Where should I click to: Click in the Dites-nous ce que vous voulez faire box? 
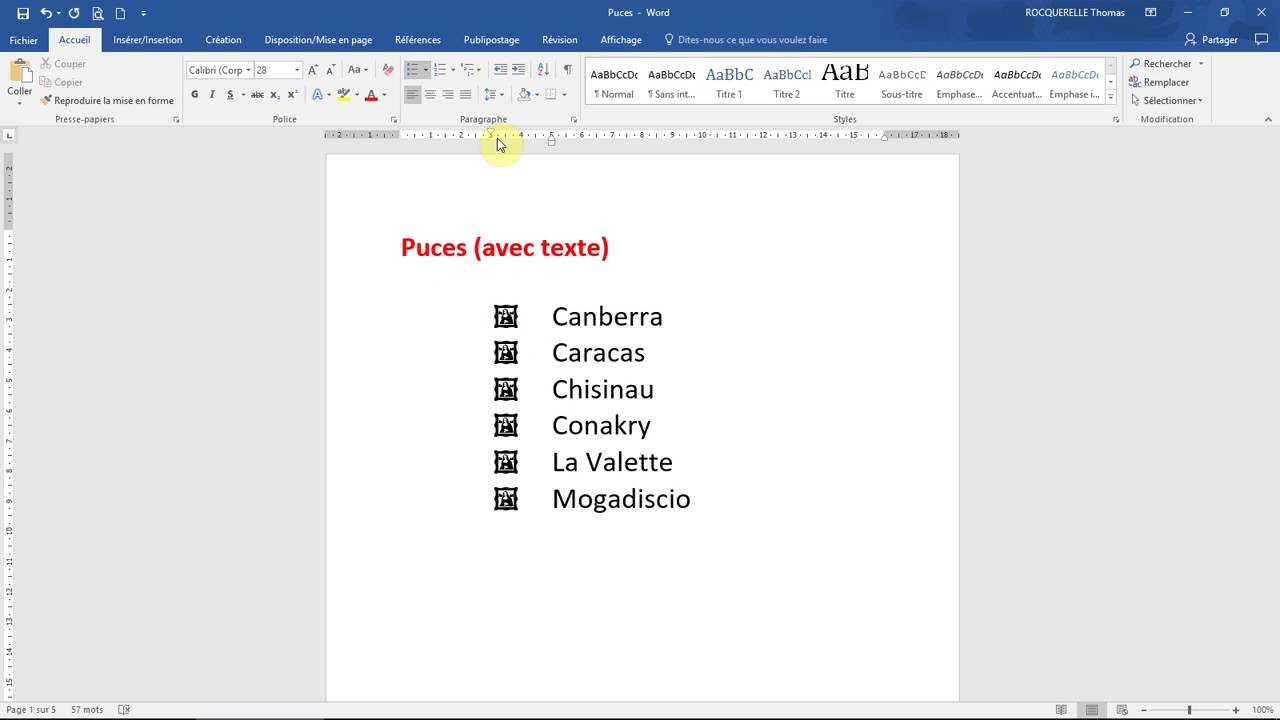coord(746,40)
